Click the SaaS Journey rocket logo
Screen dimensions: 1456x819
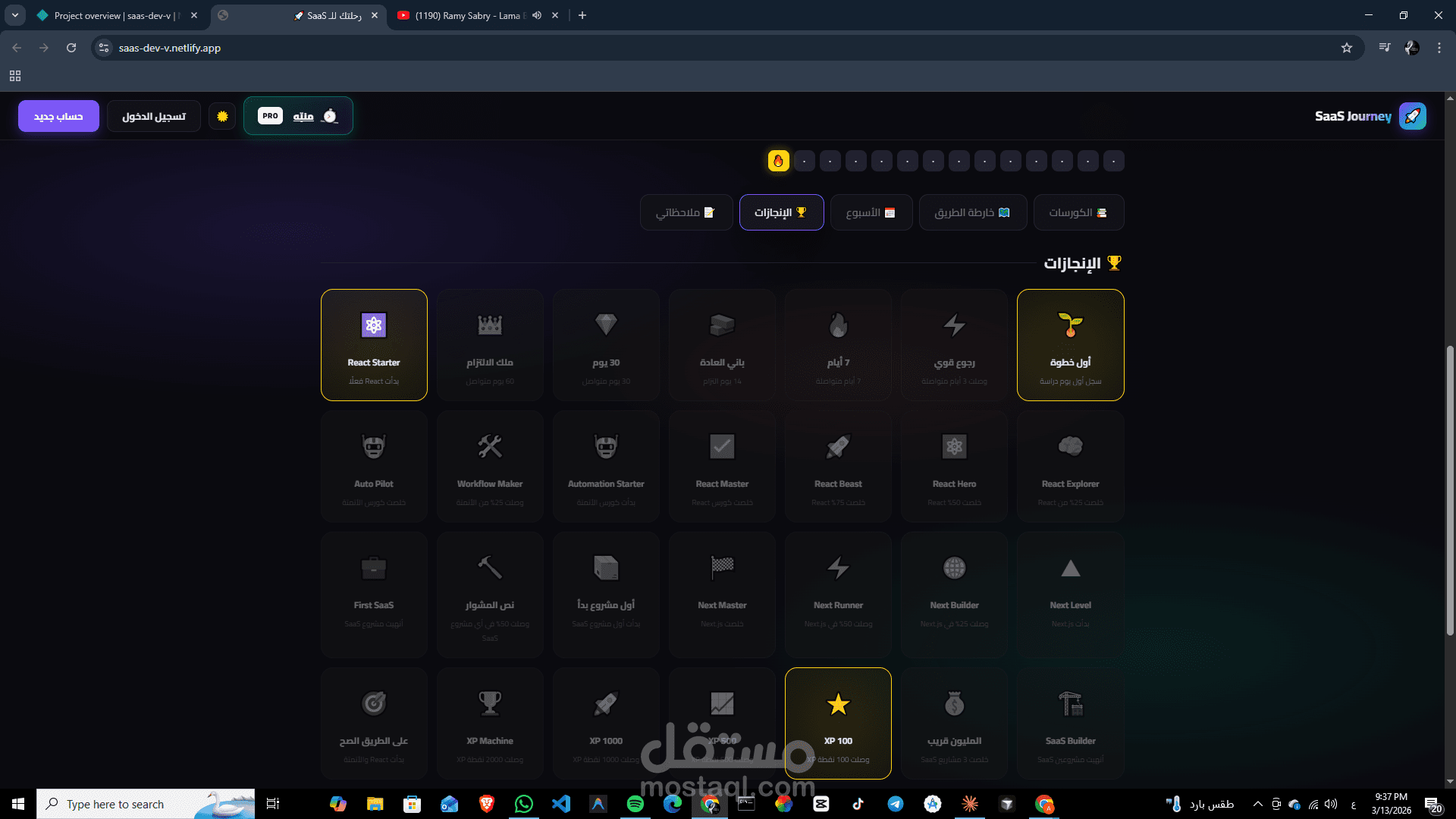(1412, 116)
